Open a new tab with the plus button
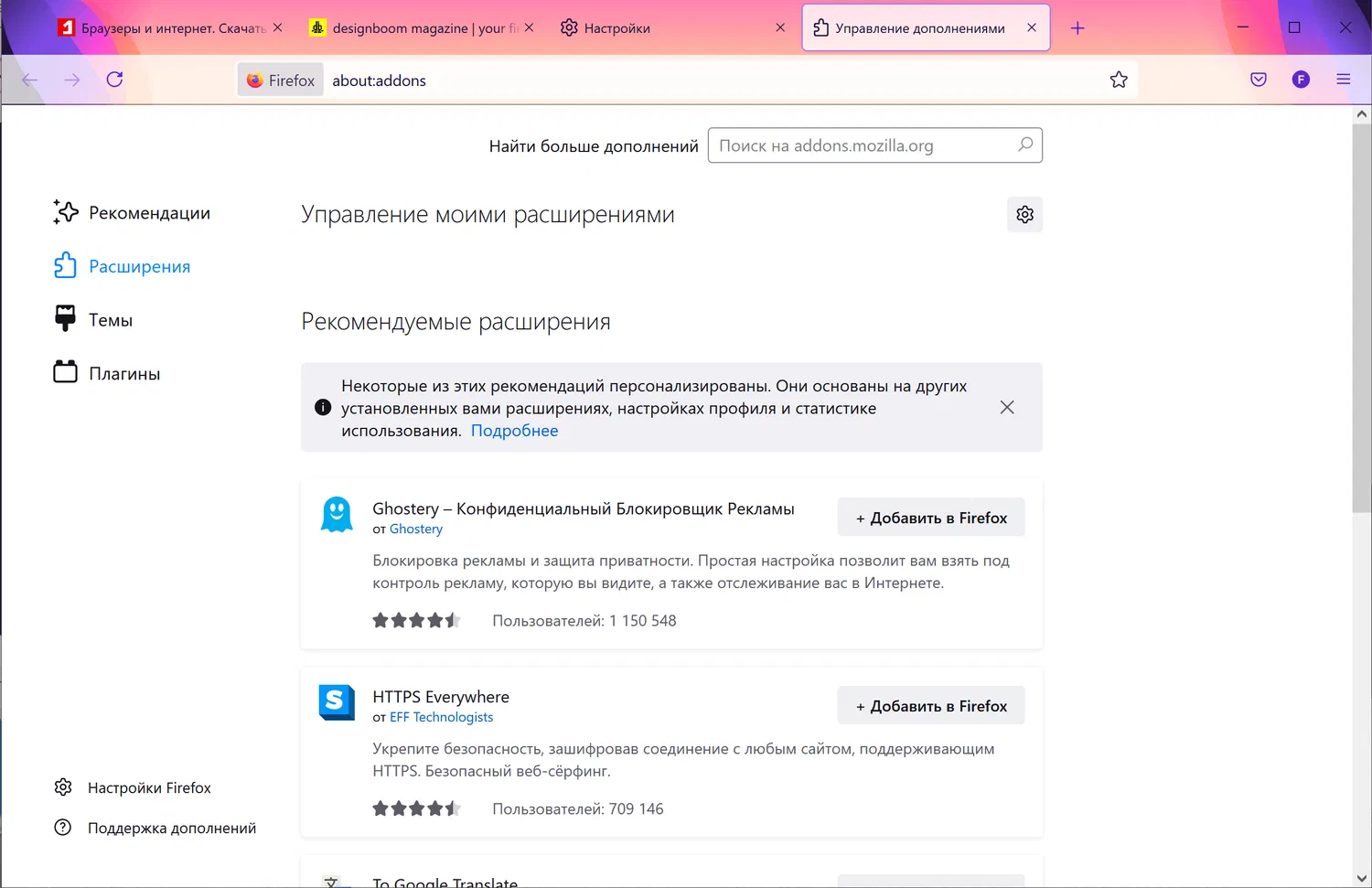The width and height of the screenshot is (1372, 888). (x=1077, y=28)
